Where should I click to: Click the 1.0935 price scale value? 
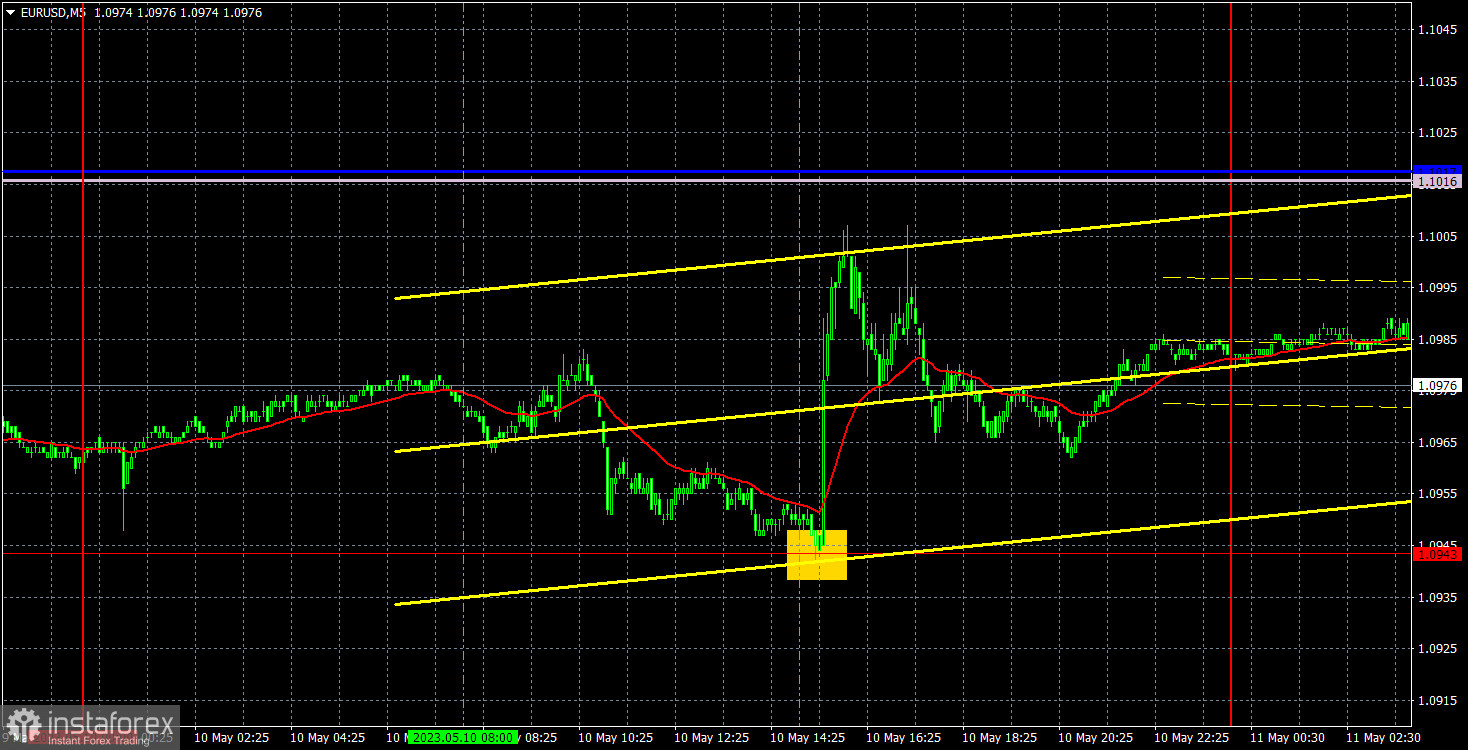tap(1437, 597)
